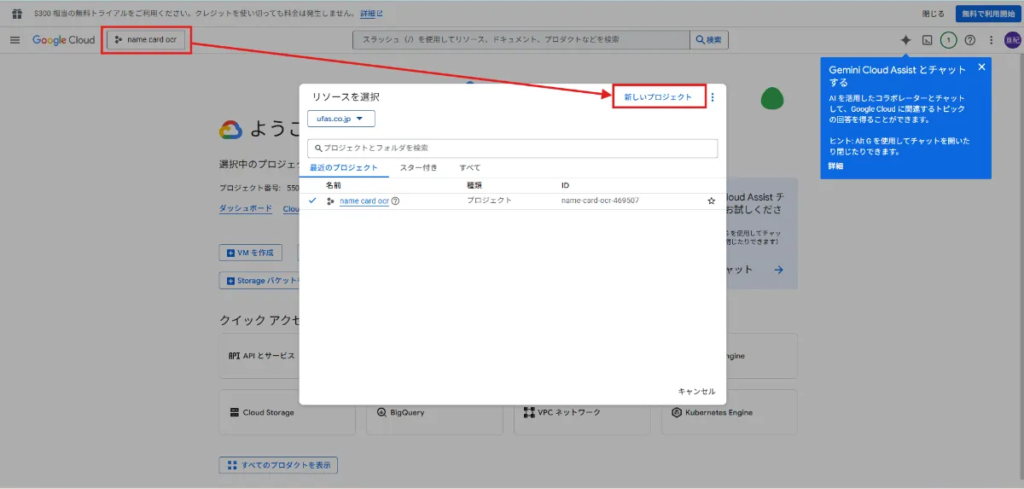This screenshot has height=489, width=1024.
Task: Close the Gemini Cloud Assist popup
Action: [981, 67]
